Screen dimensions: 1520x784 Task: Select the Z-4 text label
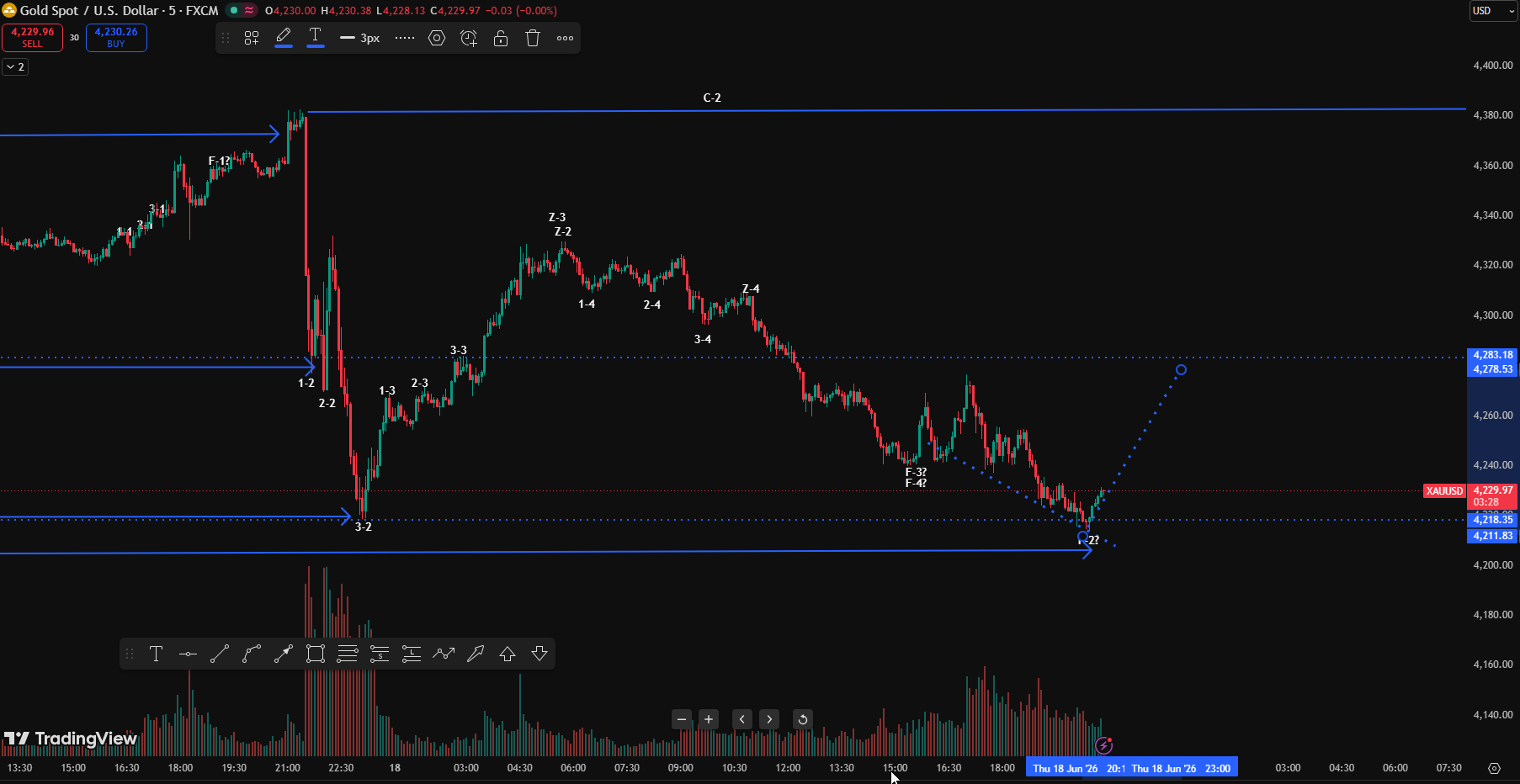click(x=751, y=289)
